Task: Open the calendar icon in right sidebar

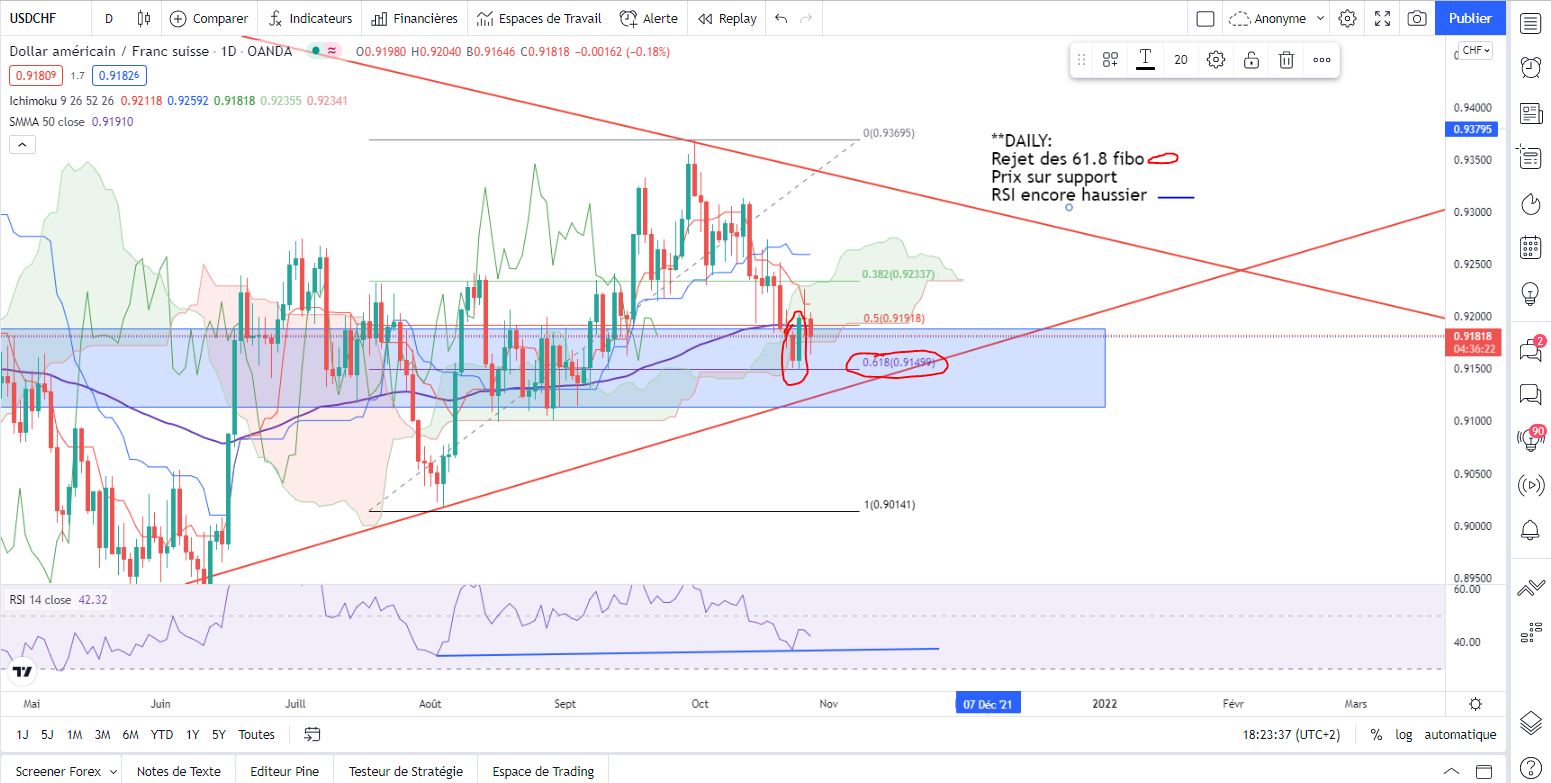Action: [1530, 246]
